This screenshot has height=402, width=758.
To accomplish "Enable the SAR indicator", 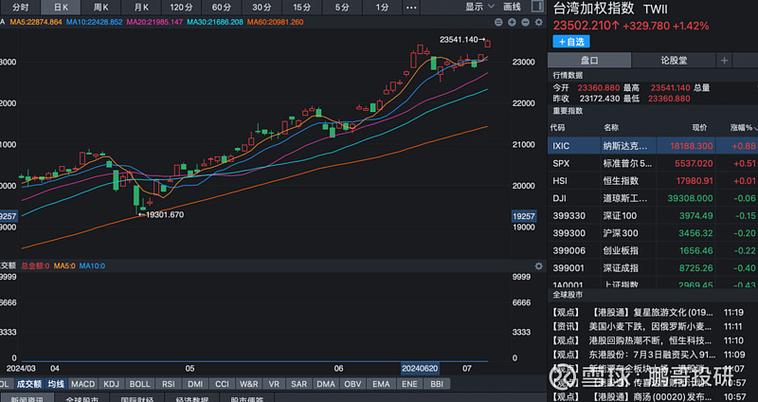I will pos(299,384).
